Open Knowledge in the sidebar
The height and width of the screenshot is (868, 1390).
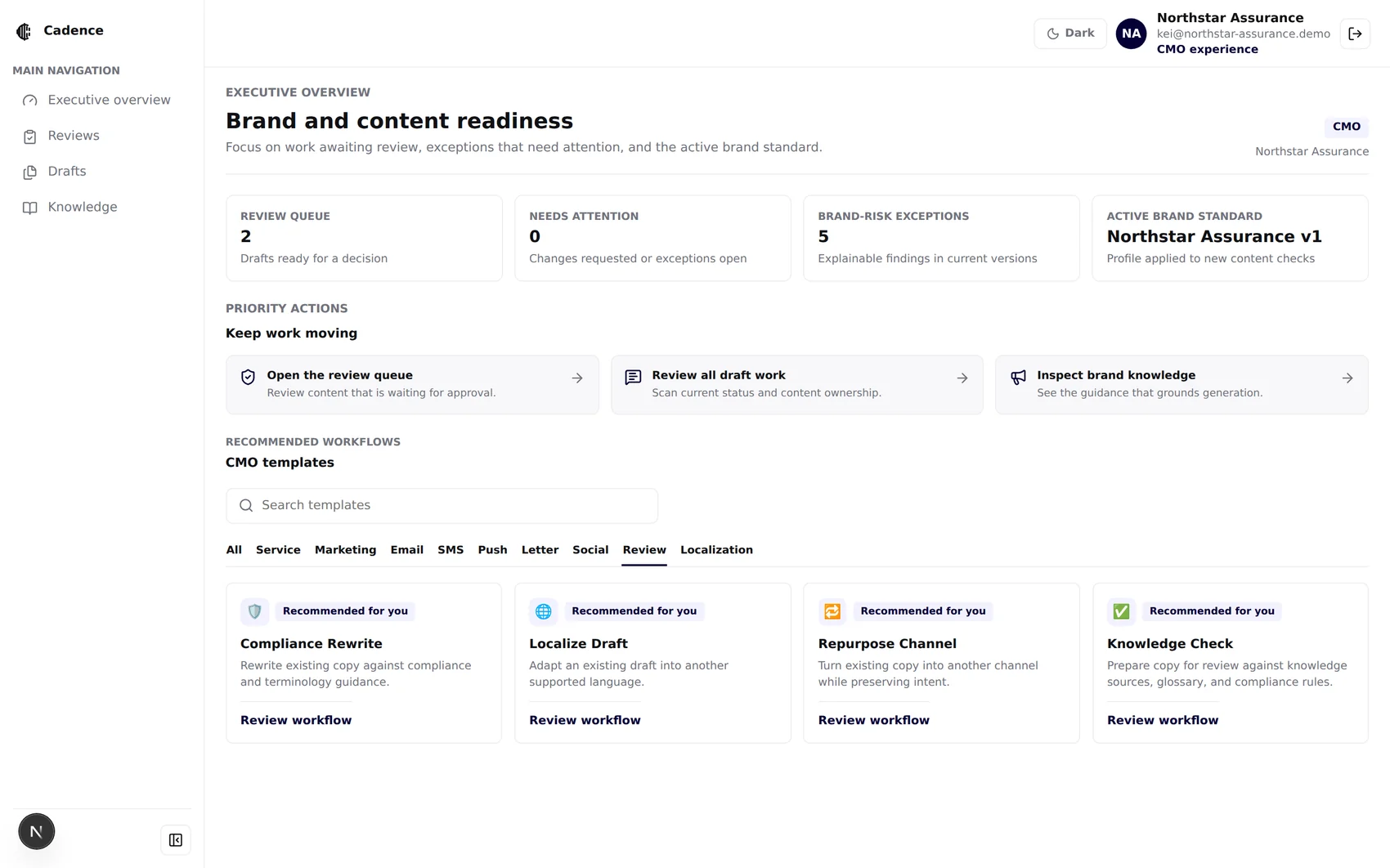pyautogui.click(x=102, y=208)
